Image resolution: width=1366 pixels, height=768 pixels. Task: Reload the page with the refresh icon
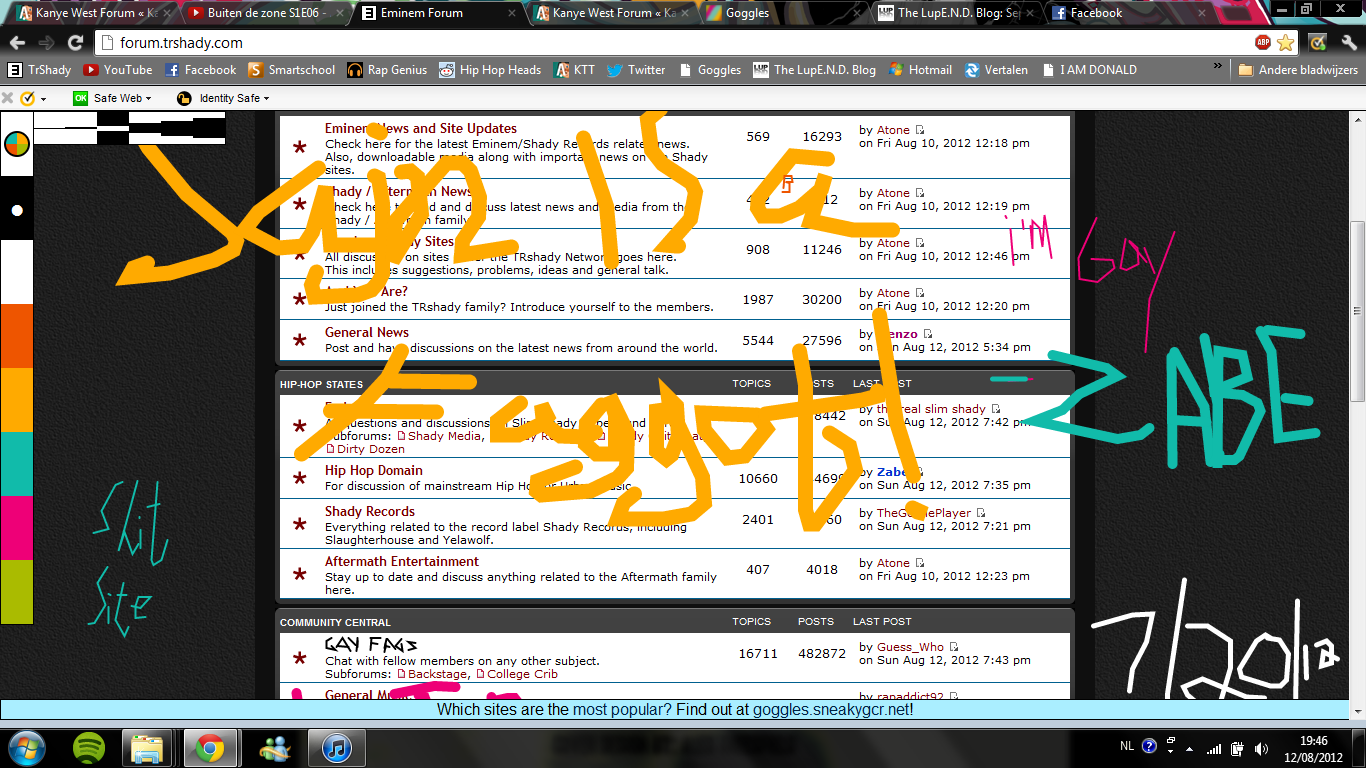(75, 42)
